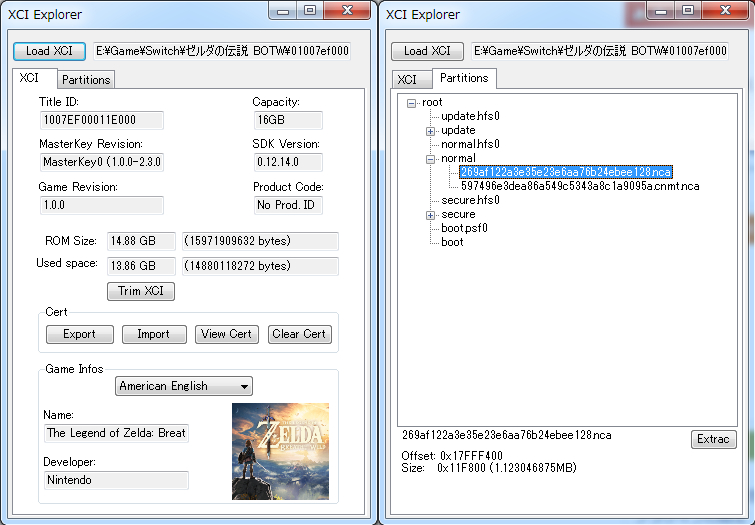Export the certificate
The image size is (755, 525).
(79, 334)
